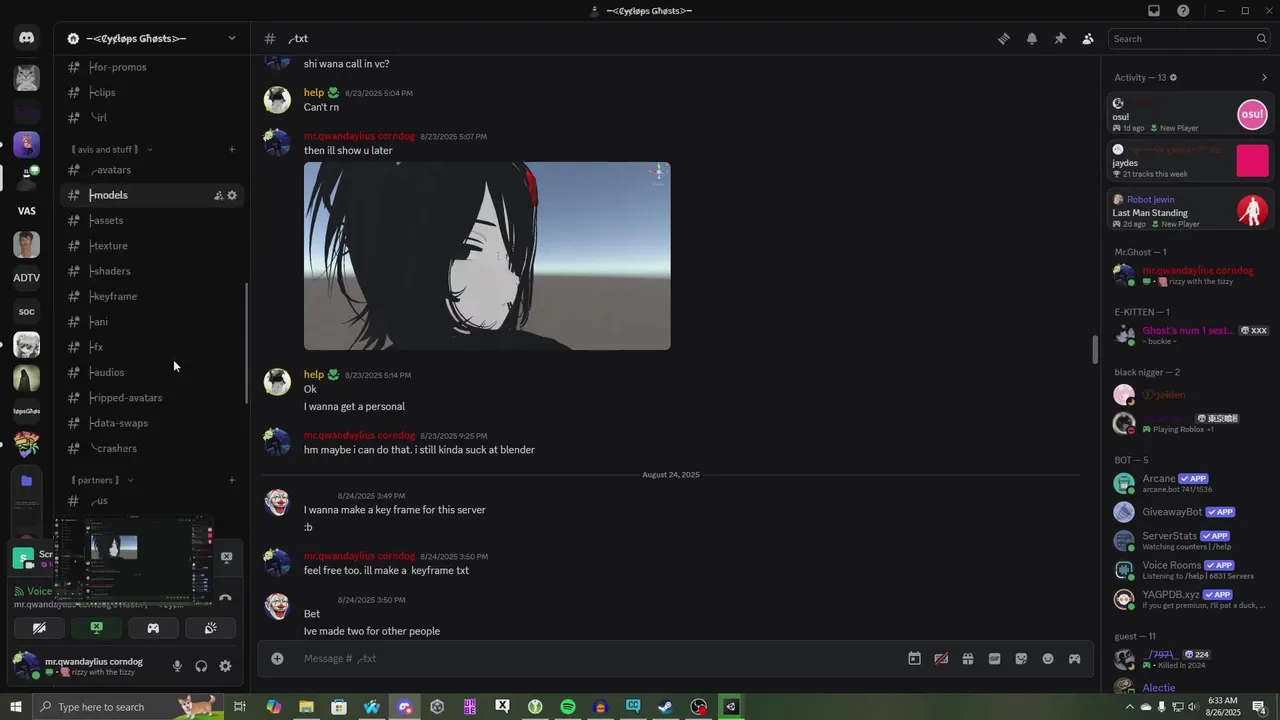The image size is (1280, 720).
Task: Show hidden system tray icons
Action: (x=1129, y=707)
